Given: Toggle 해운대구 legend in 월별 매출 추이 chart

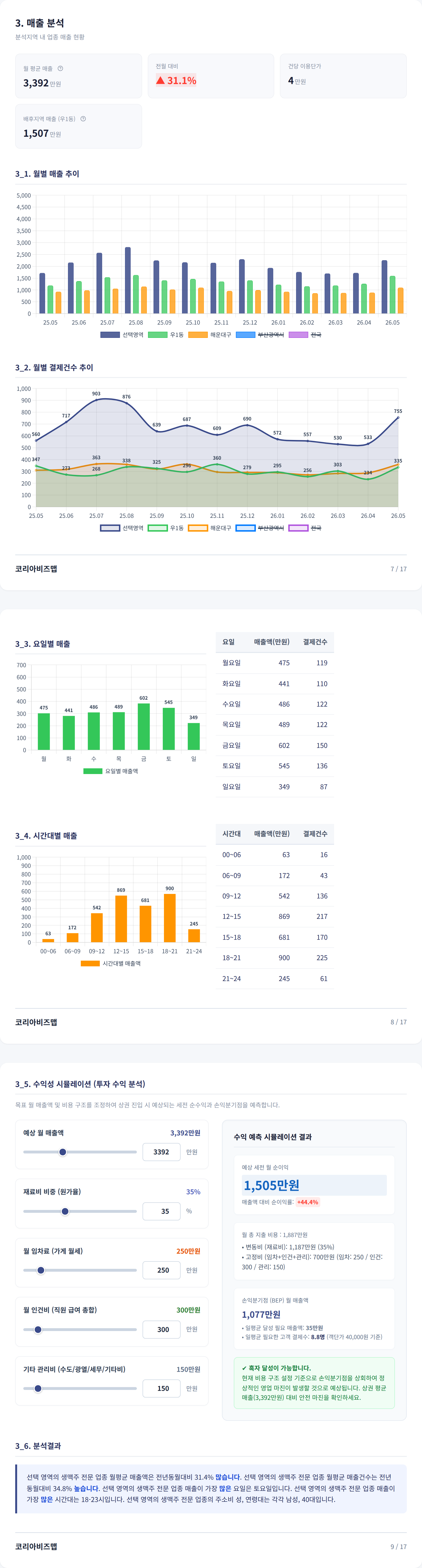Looking at the screenshot, I should pyautogui.click(x=210, y=335).
